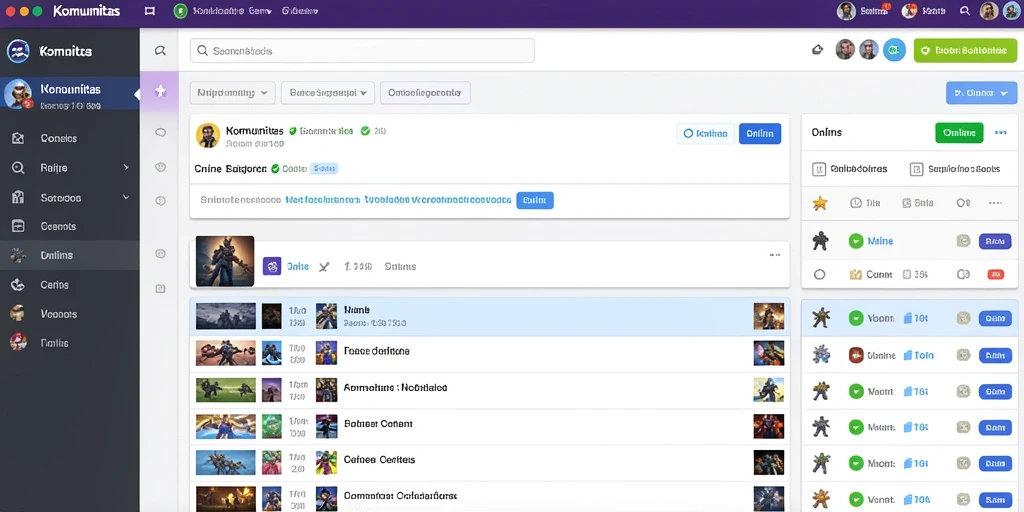Image resolution: width=1024 pixels, height=512 pixels.
Task: Open the Botteet Cofient list row
Action: point(489,426)
